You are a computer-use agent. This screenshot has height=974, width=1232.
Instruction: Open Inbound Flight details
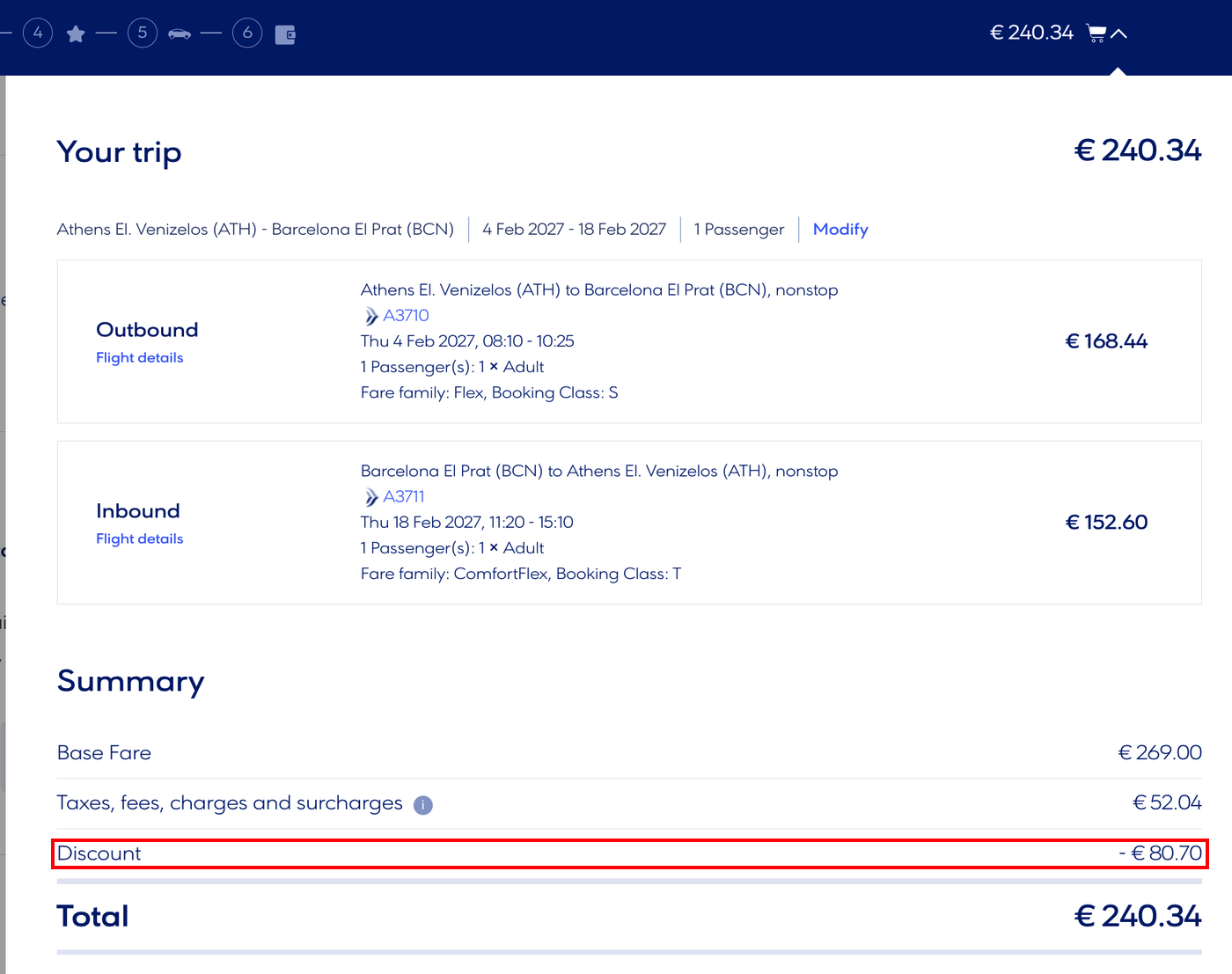tap(140, 538)
